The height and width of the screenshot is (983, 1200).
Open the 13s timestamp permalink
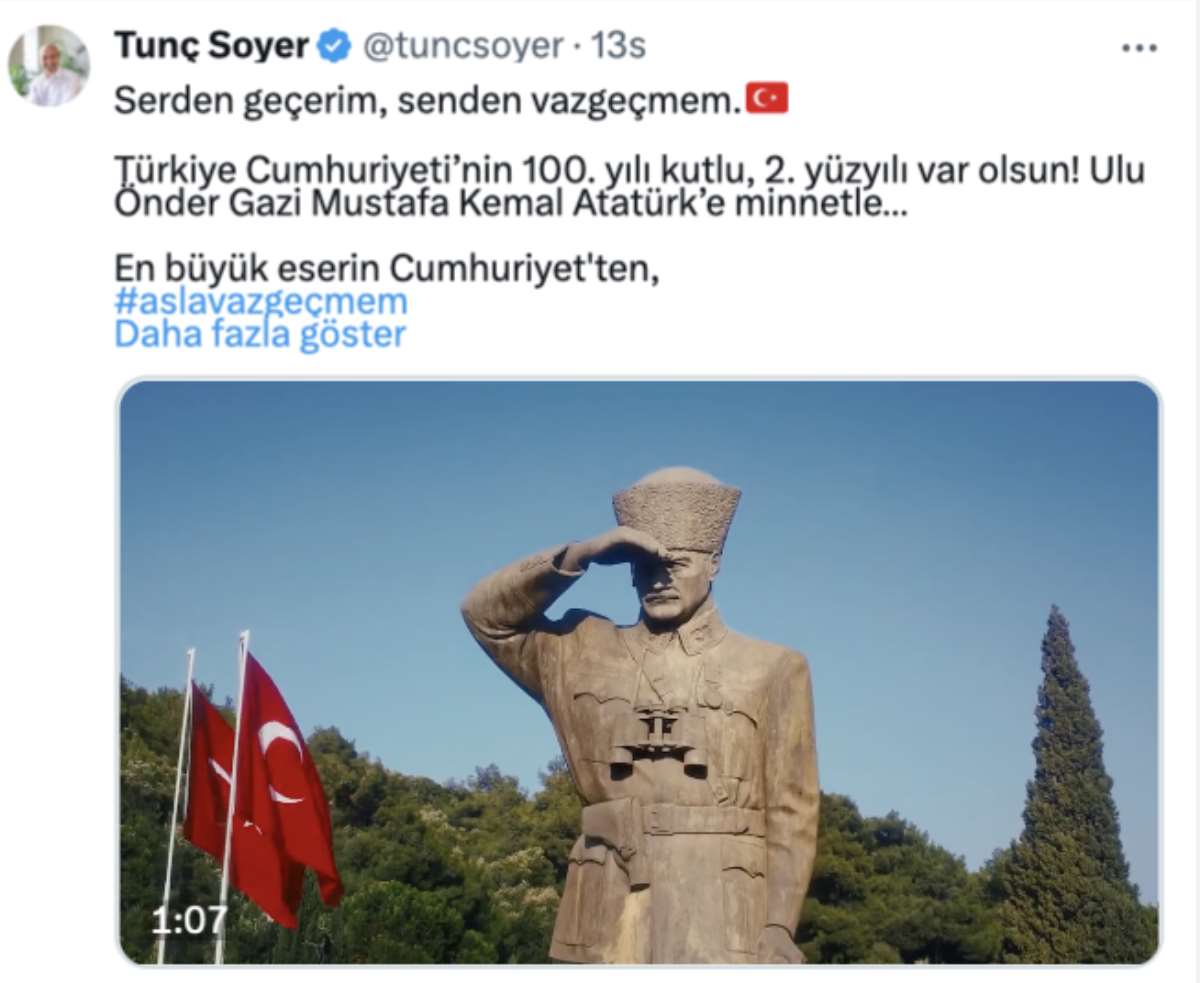point(618,46)
